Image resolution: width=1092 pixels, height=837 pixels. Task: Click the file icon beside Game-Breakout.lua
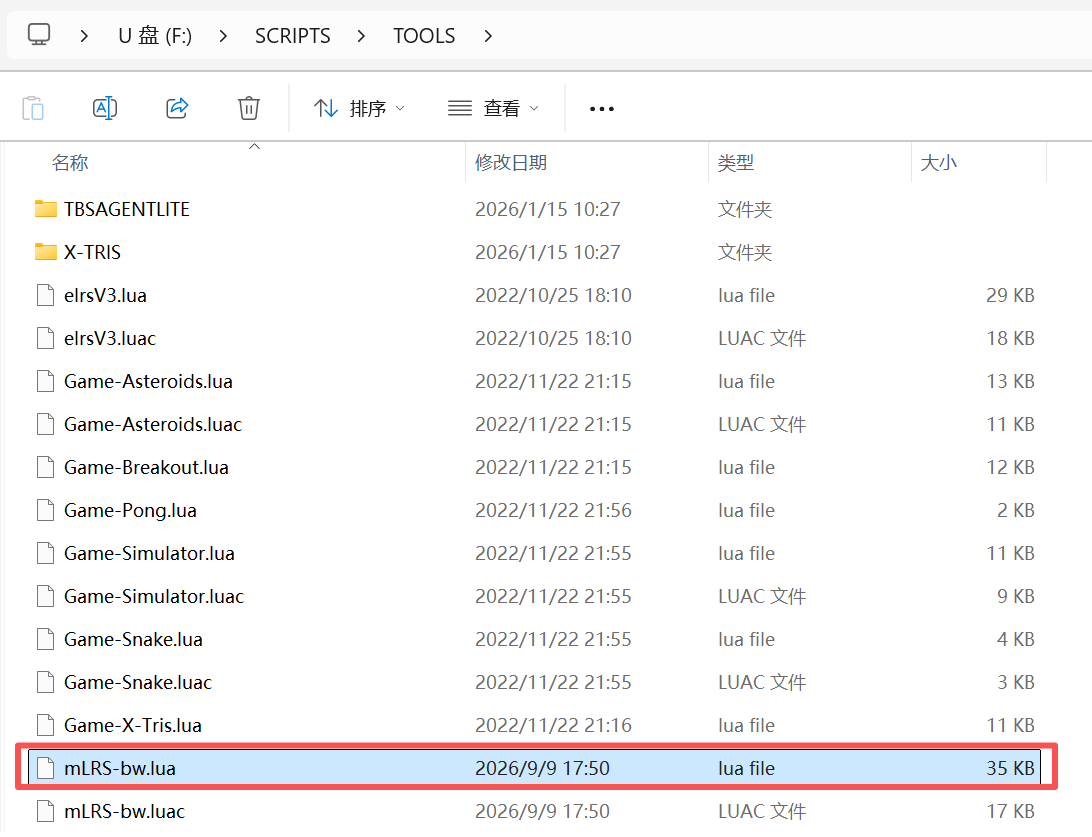(45, 467)
